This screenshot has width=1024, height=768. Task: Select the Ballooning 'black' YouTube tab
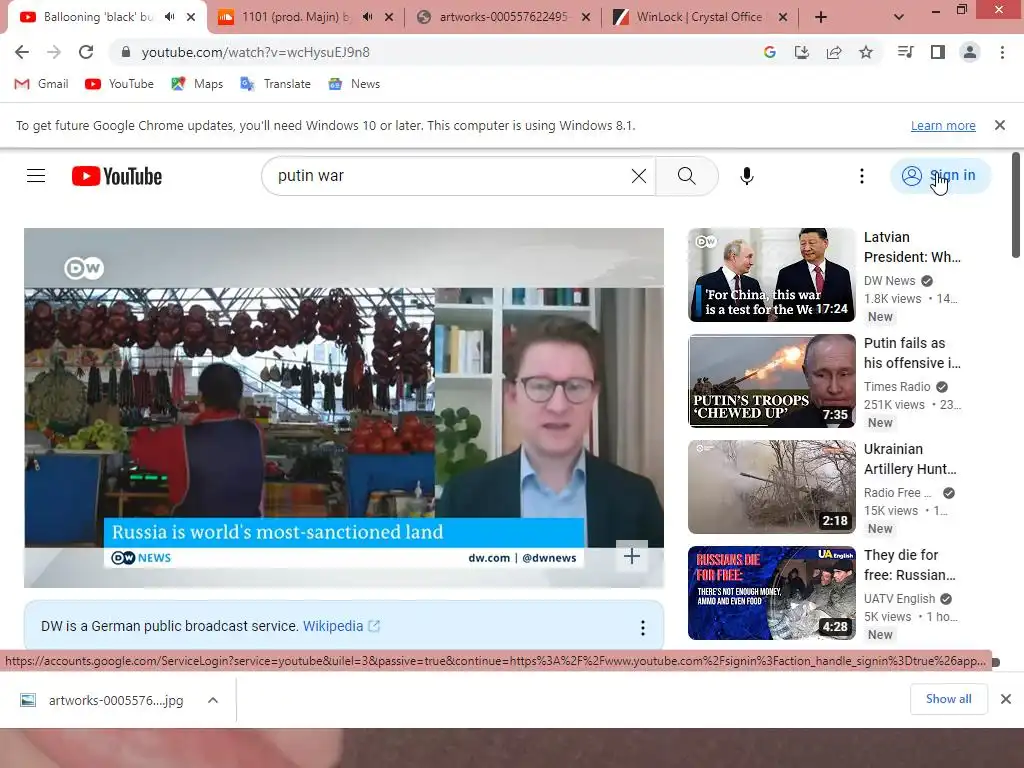pyautogui.click(x=98, y=17)
